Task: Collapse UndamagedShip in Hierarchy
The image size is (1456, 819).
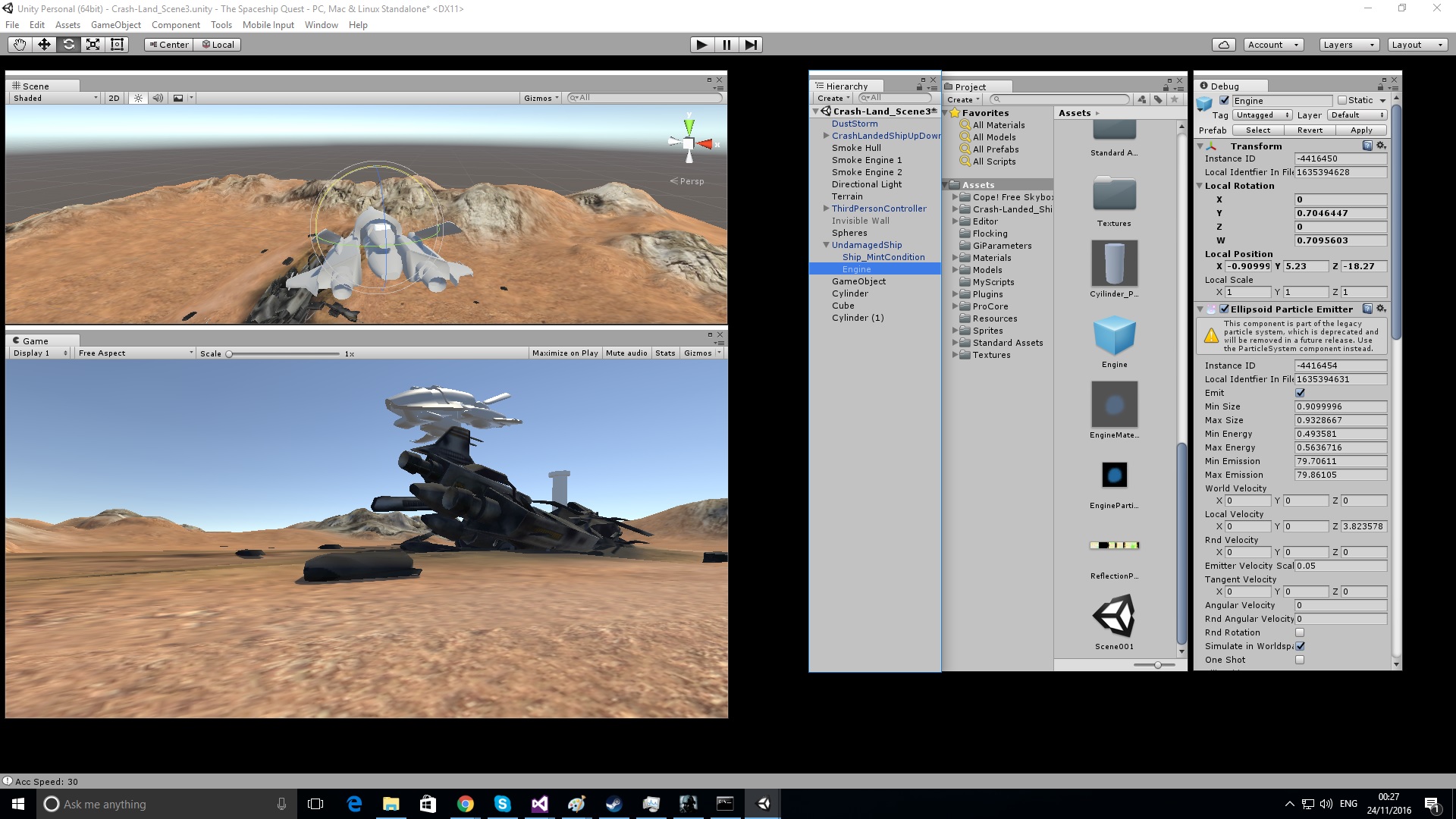Action: pyautogui.click(x=827, y=245)
